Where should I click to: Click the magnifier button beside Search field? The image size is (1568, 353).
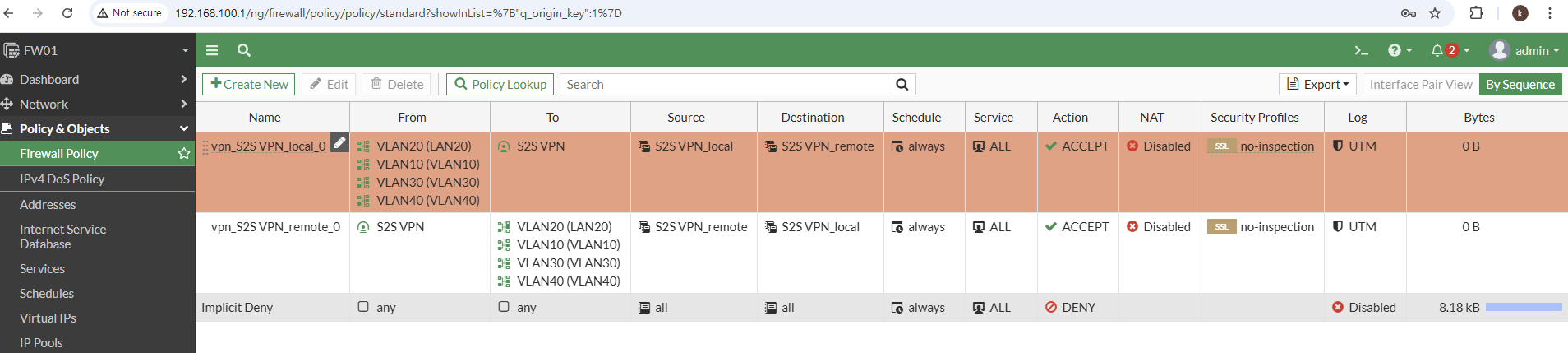point(902,84)
